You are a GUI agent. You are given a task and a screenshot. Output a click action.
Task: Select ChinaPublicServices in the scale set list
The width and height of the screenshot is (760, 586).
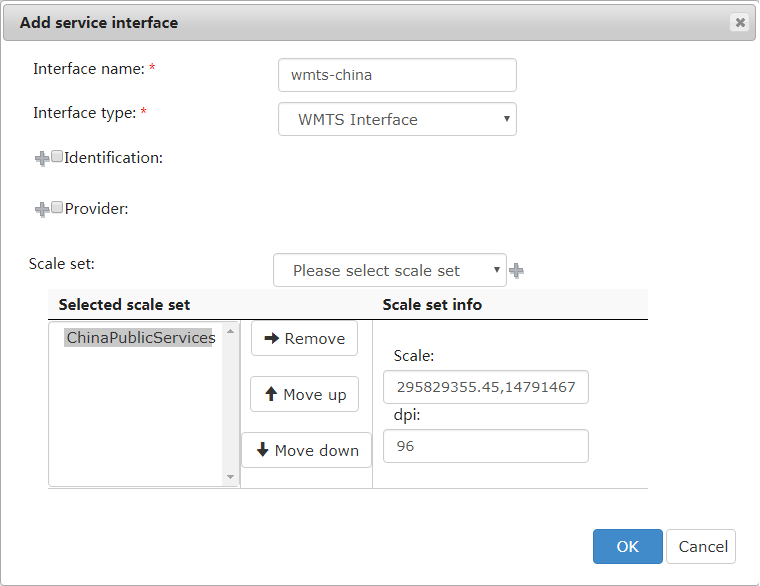[x=140, y=338]
